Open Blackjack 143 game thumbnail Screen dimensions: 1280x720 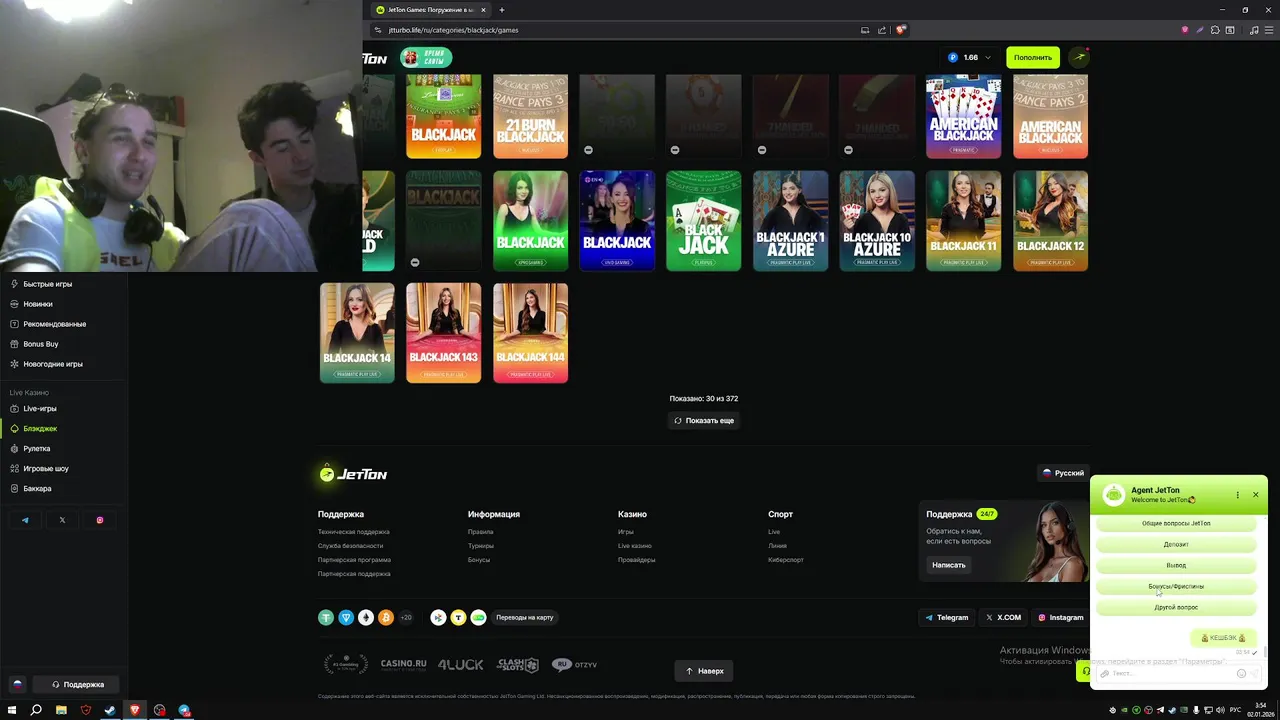pyautogui.click(x=443, y=333)
